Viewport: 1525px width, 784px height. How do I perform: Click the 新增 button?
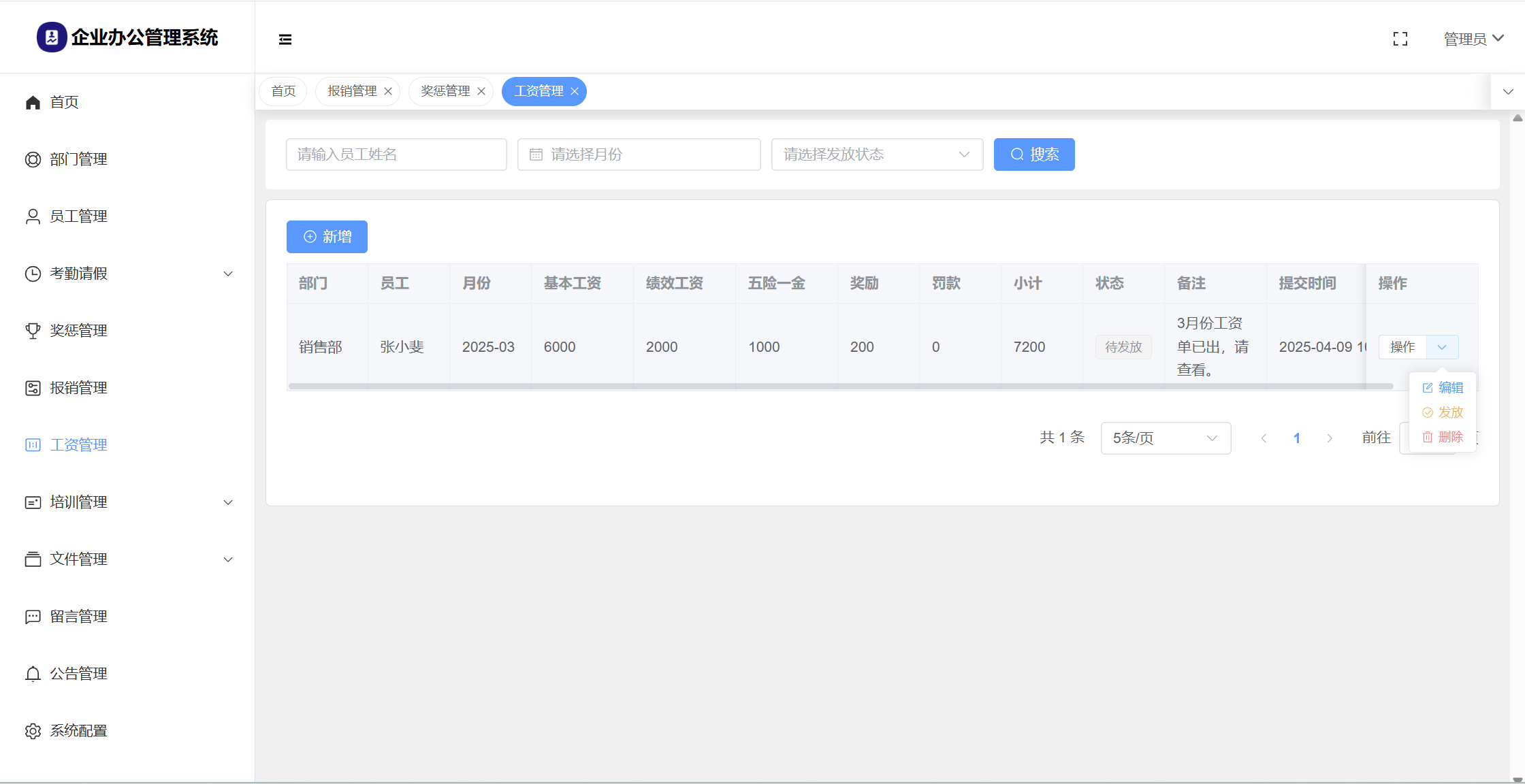(x=327, y=237)
